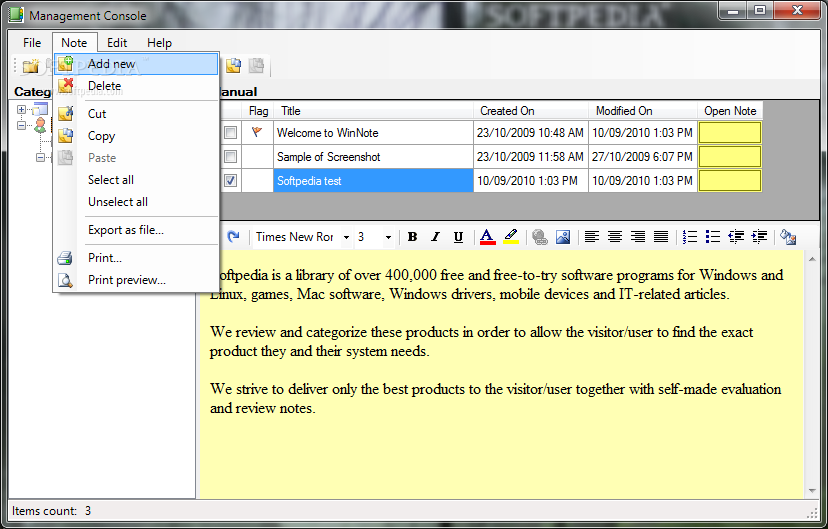Click the Management Console title bar icon
The image size is (828, 529).
pyautogui.click(x=16, y=15)
